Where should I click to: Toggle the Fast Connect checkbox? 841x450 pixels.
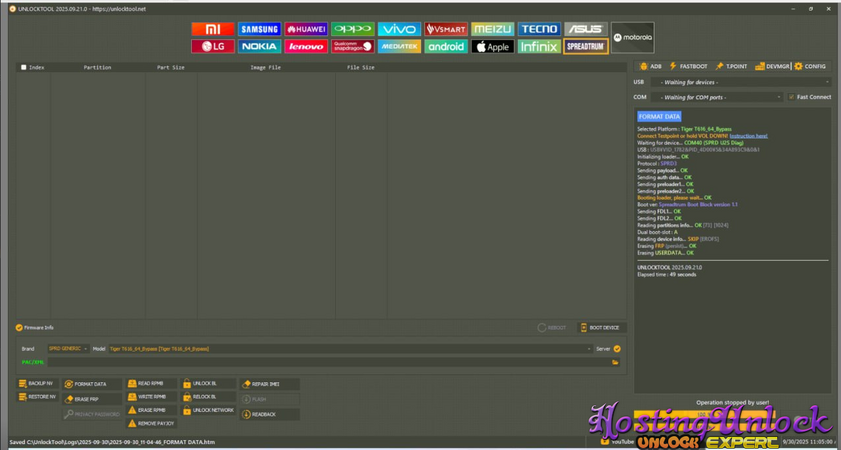[x=791, y=97]
